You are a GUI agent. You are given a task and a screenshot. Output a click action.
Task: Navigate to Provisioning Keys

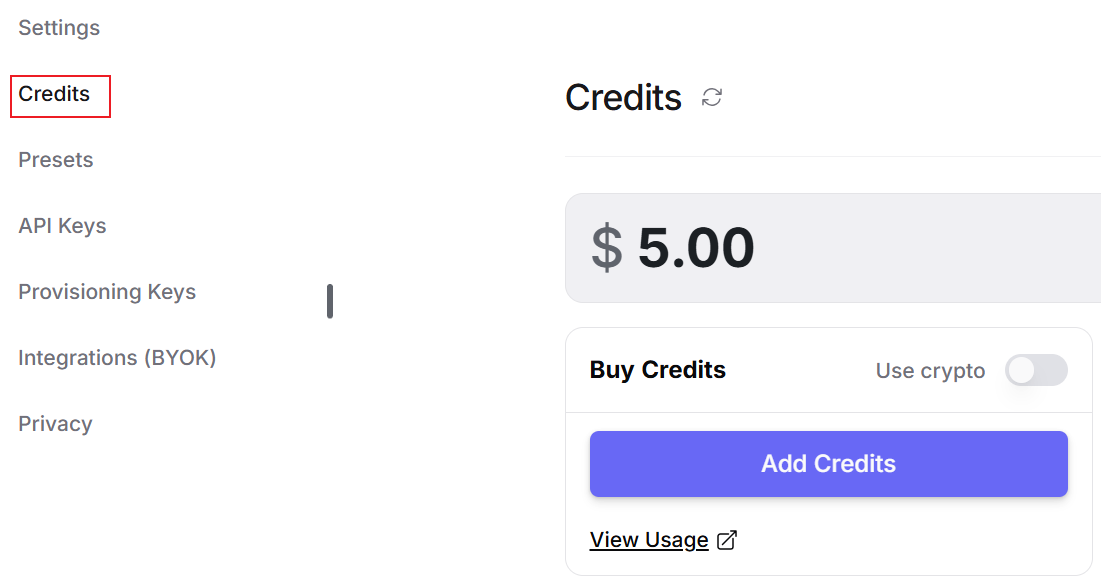point(107,292)
